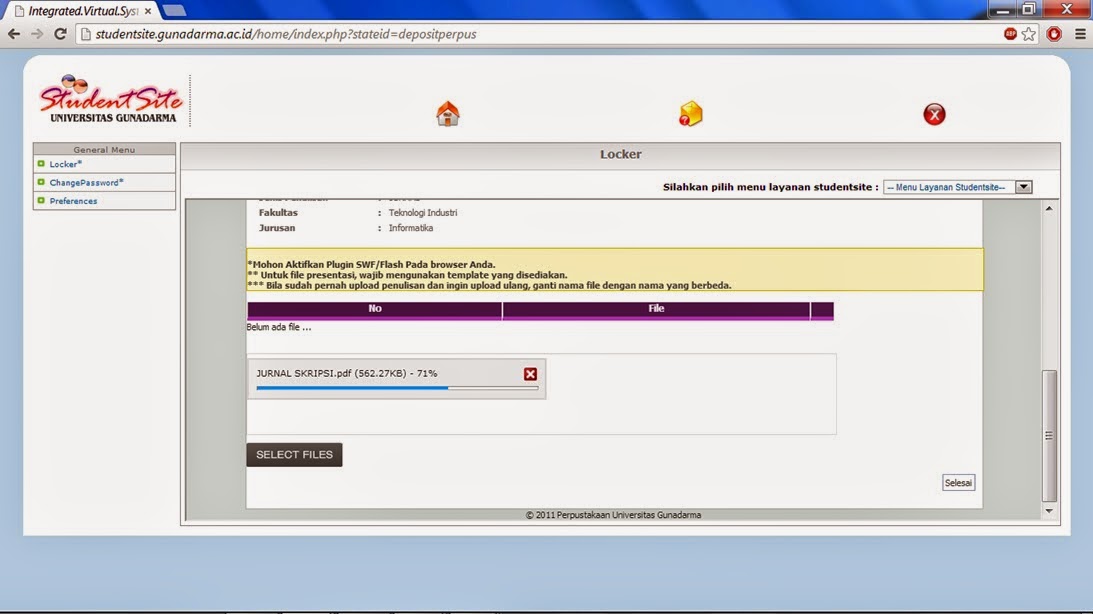Click the 'Informatika' value
The image size is (1093, 614).
411,228
